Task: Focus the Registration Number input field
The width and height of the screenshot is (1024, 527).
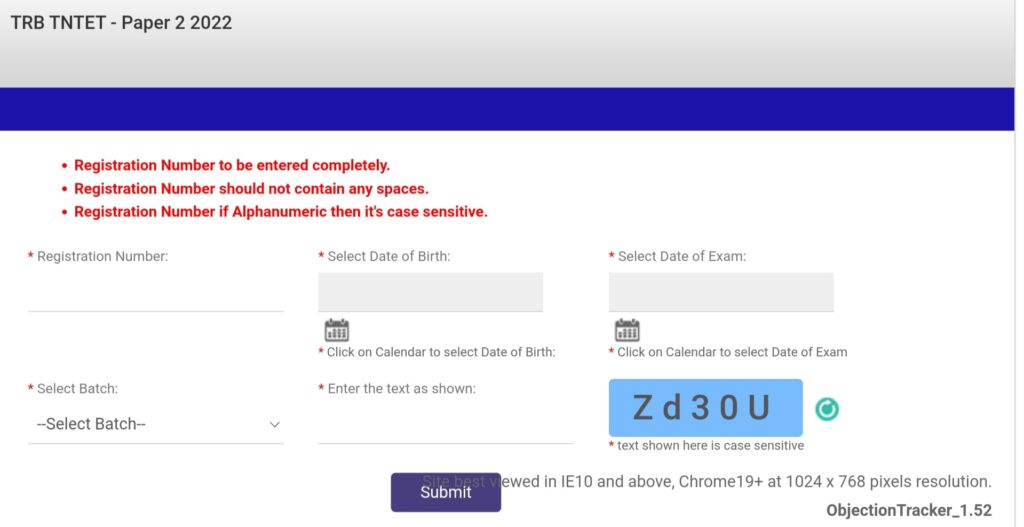Action: coord(155,293)
